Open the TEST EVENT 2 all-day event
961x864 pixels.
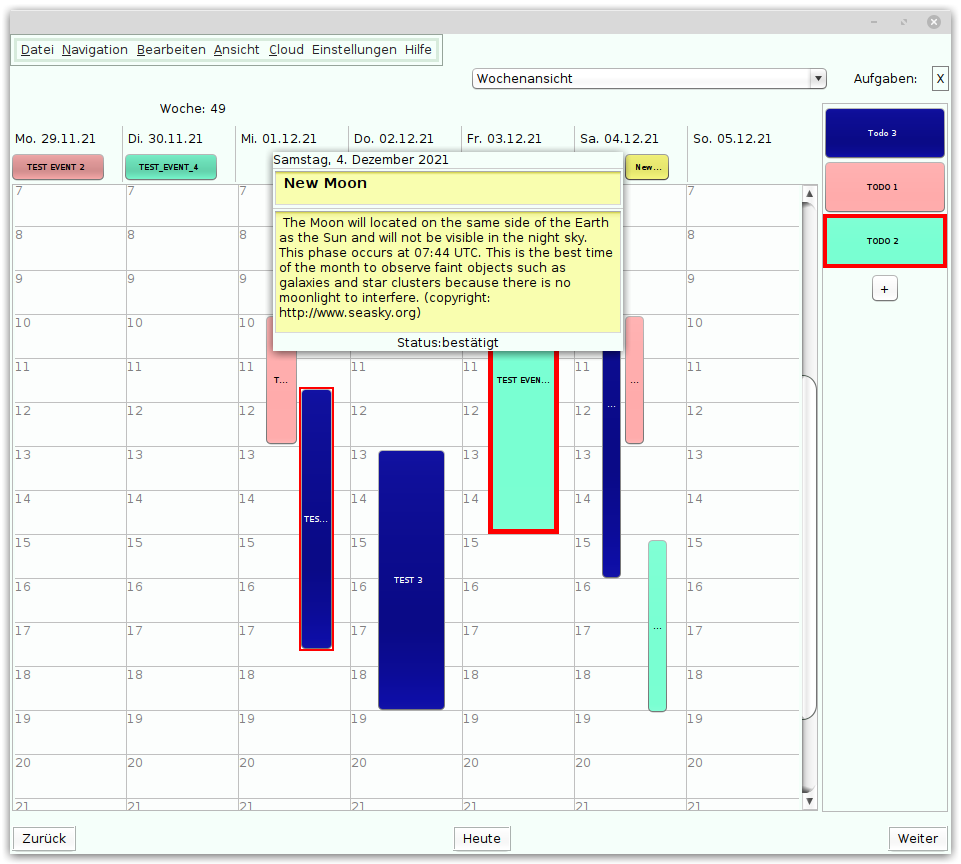[58, 167]
